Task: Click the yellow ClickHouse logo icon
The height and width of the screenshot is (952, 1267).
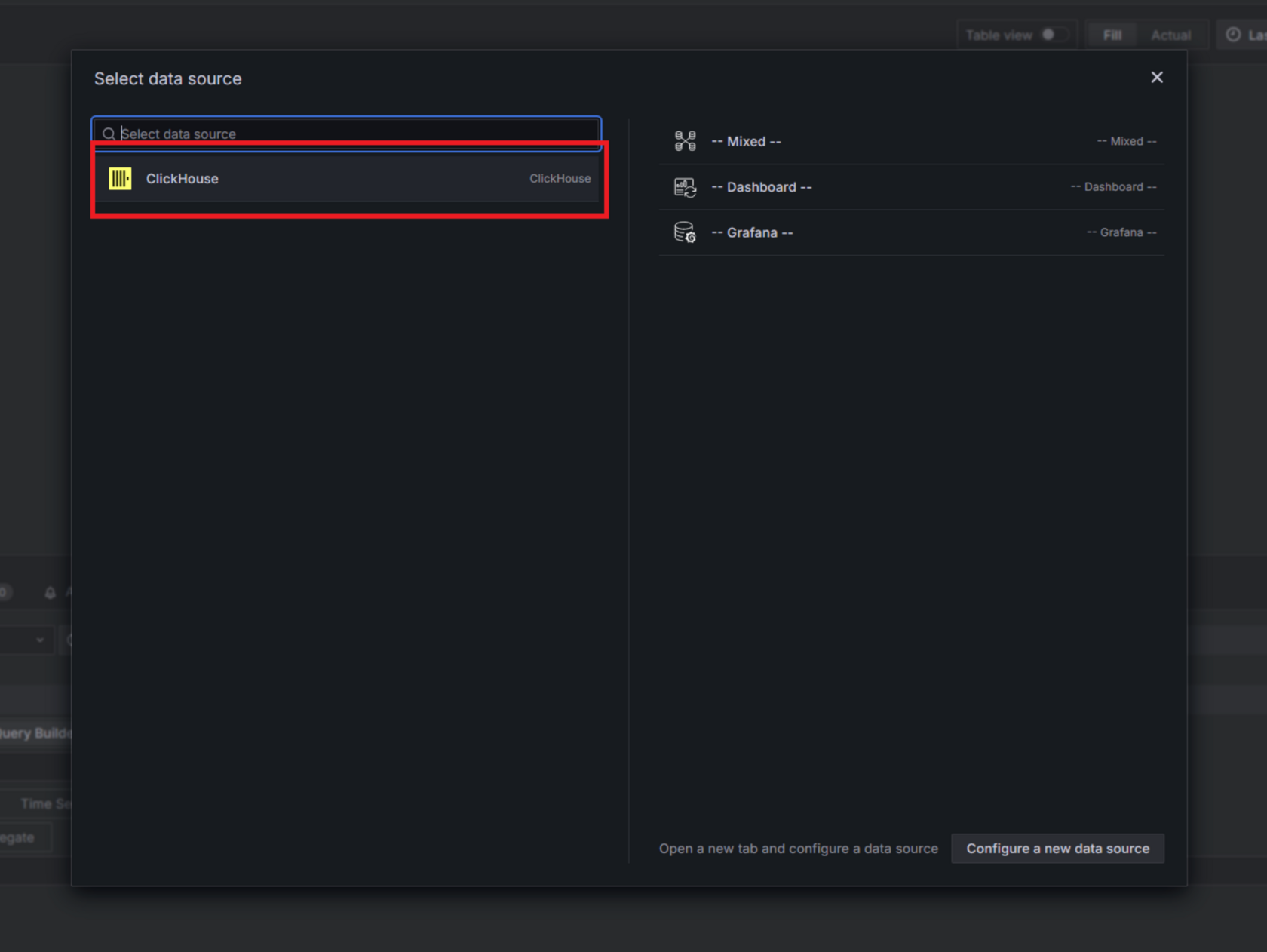Action: [x=120, y=179]
